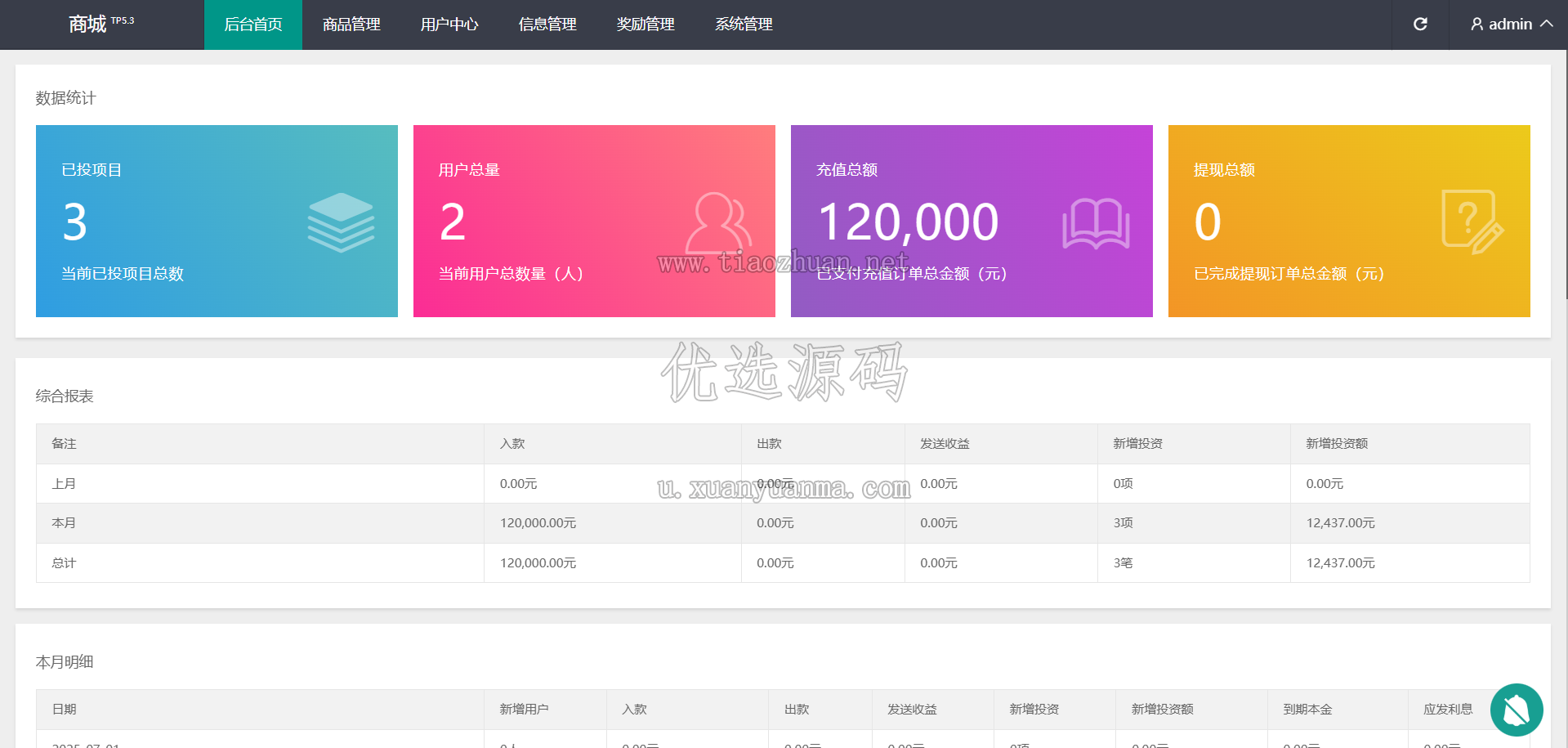The width and height of the screenshot is (1568, 748).
Task: Click the refresh icon in top bar
Action: pos(1420,25)
